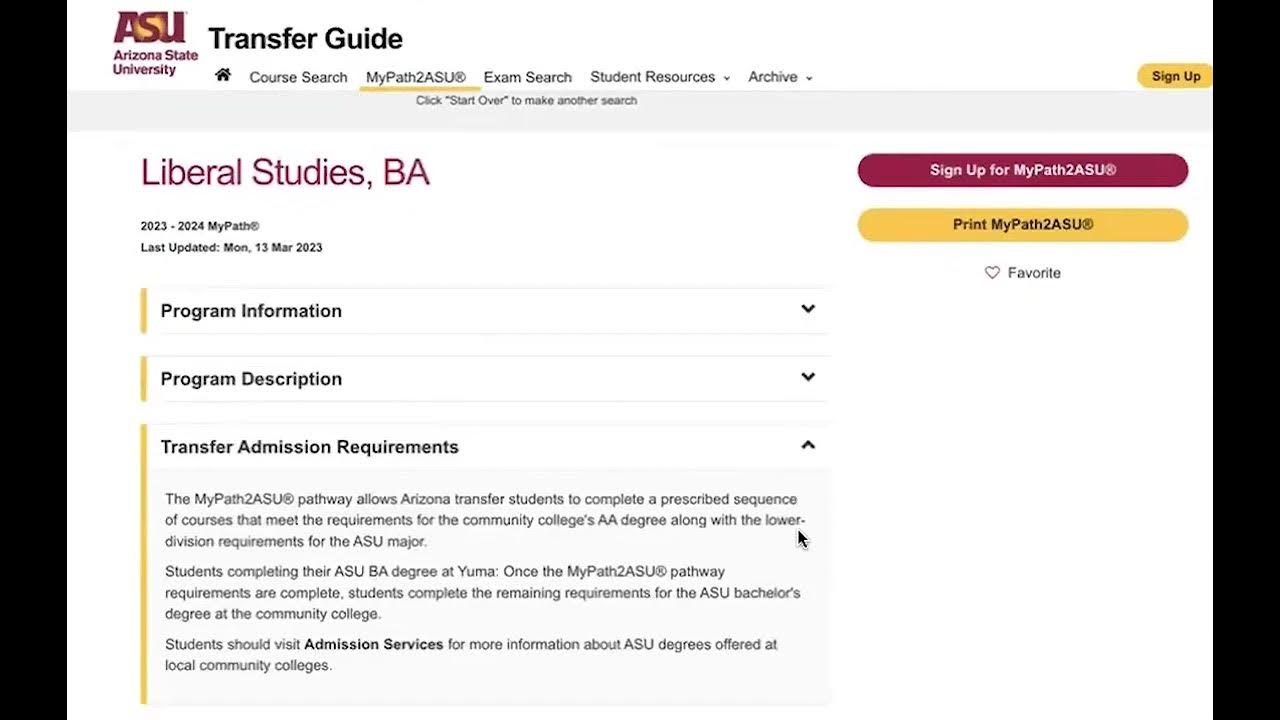This screenshot has height=720, width=1280.
Task: Click the Liberal Studies, BA page heading
Action: 285,173
